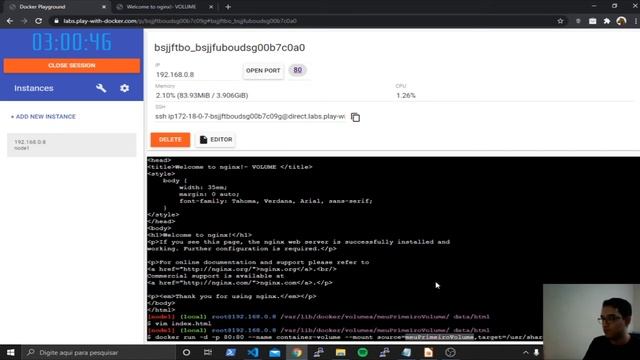The height and width of the screenshot is (360, 640).
Task: Open the Chrome extensions puzzle icon
Action: (x=607, y=21)
